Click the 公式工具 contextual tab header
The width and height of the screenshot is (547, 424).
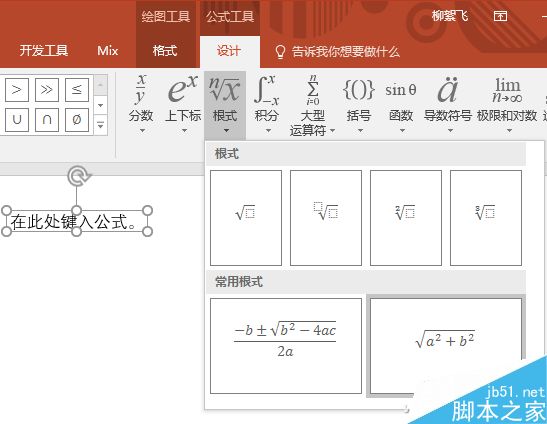230,17
